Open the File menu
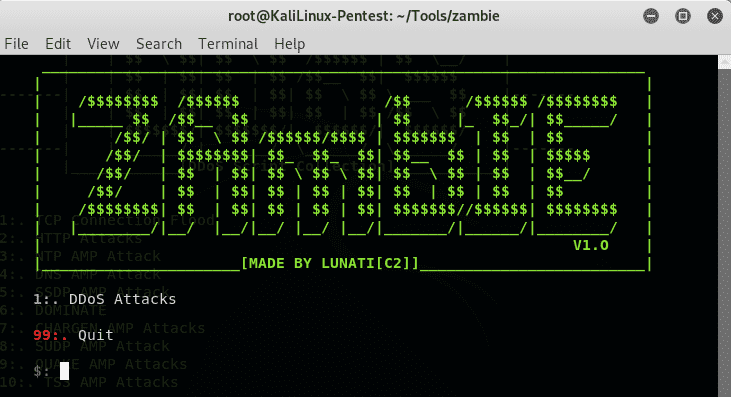Viewport: 731px width, 397px height. point(16,44)
